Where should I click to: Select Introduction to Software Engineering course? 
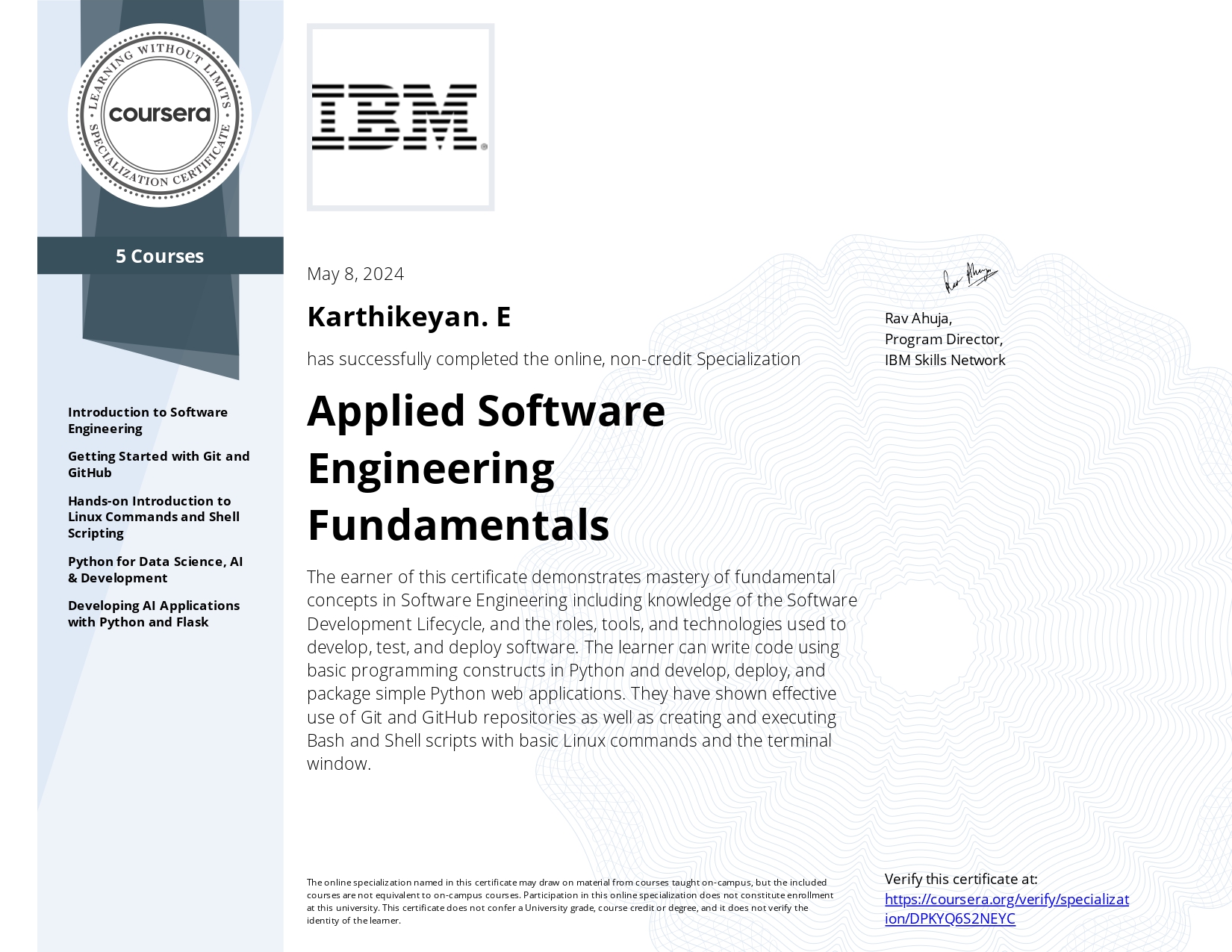pos(147,420)
